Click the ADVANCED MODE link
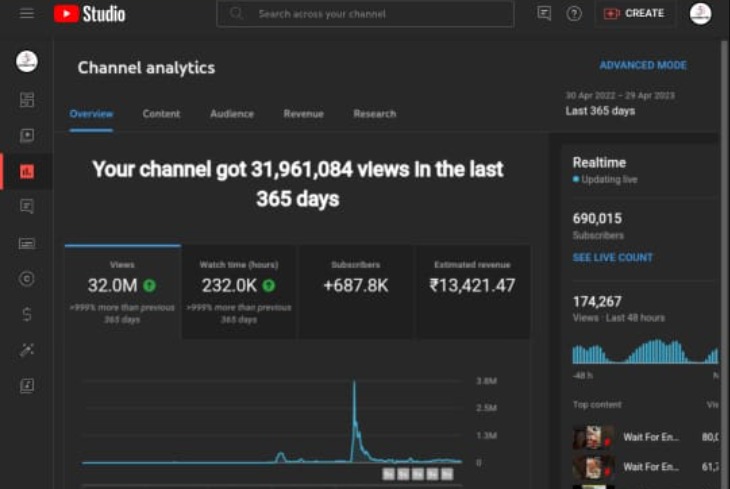 pyautogui.click(x=643, y=65)
